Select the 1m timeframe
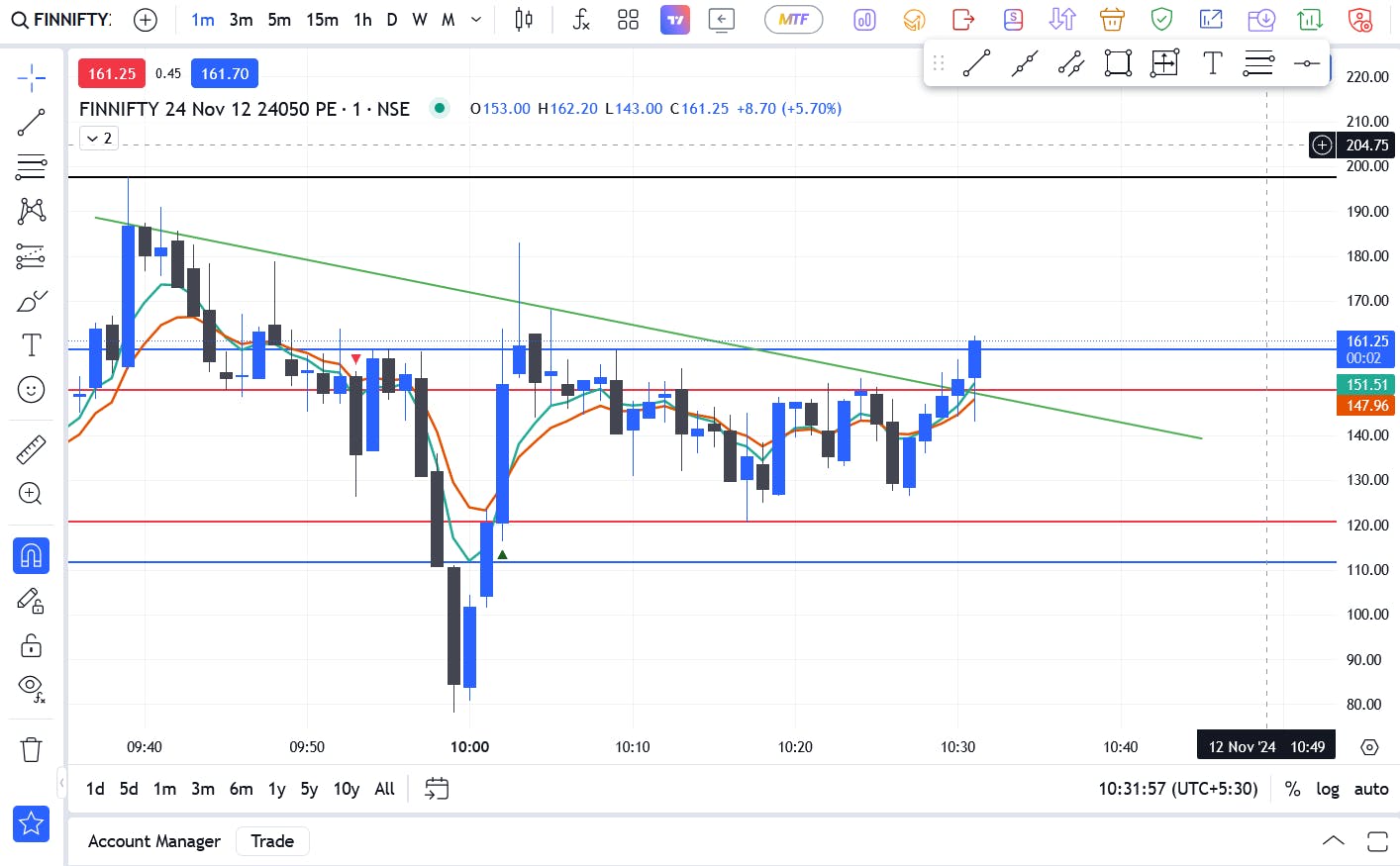This screenshot has height=866, width=1400. pos(203,20)
